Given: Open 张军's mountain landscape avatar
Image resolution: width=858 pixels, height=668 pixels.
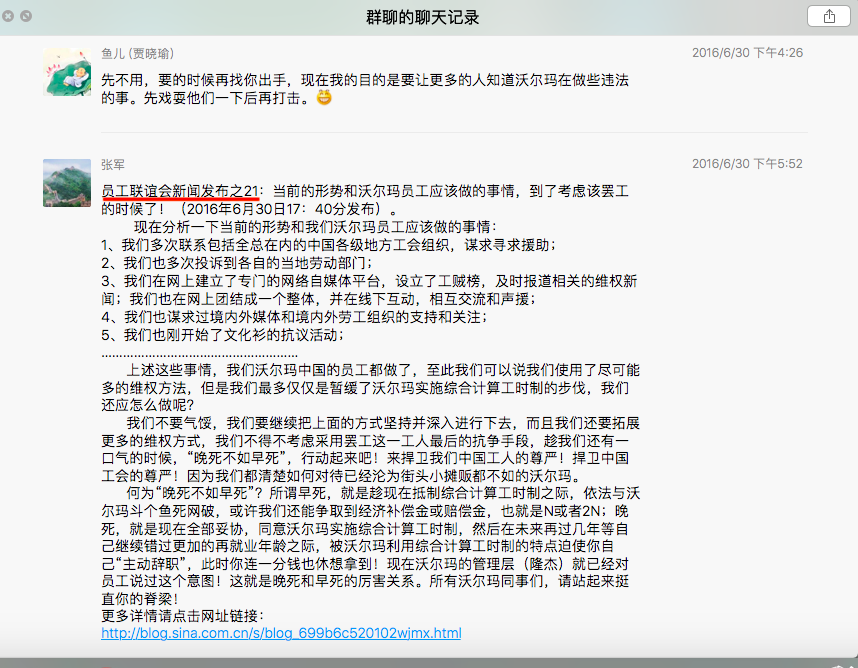Looking at the screenshot, I should pos(67,183).
